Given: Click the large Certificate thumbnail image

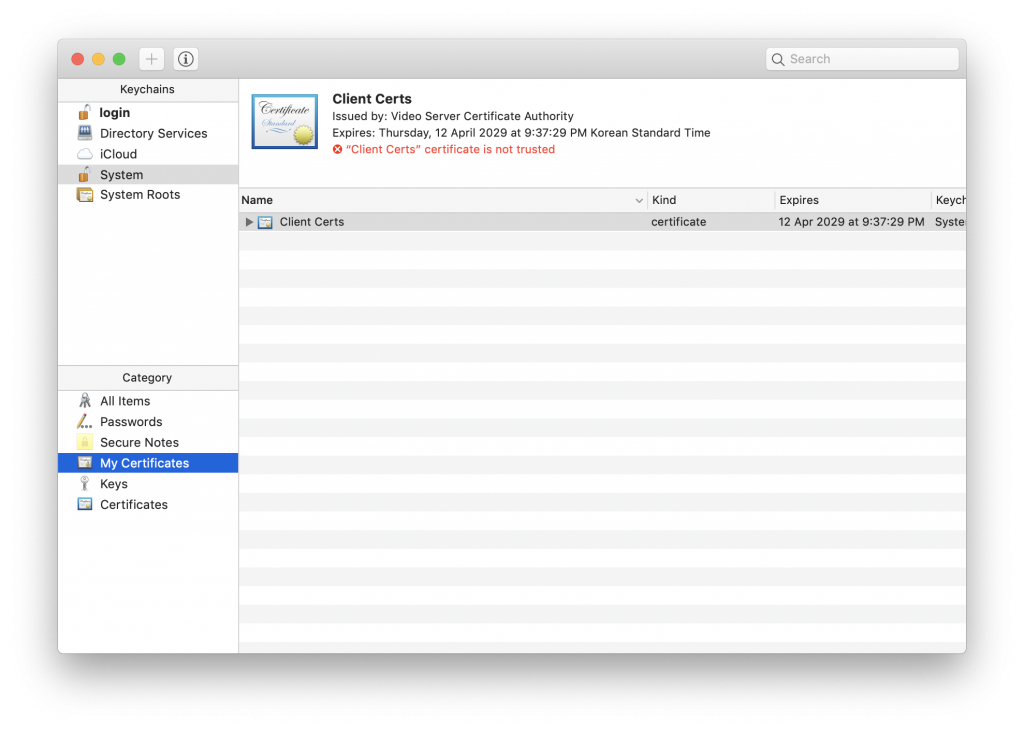Looking at the screenshot, I should coord(285,121).
